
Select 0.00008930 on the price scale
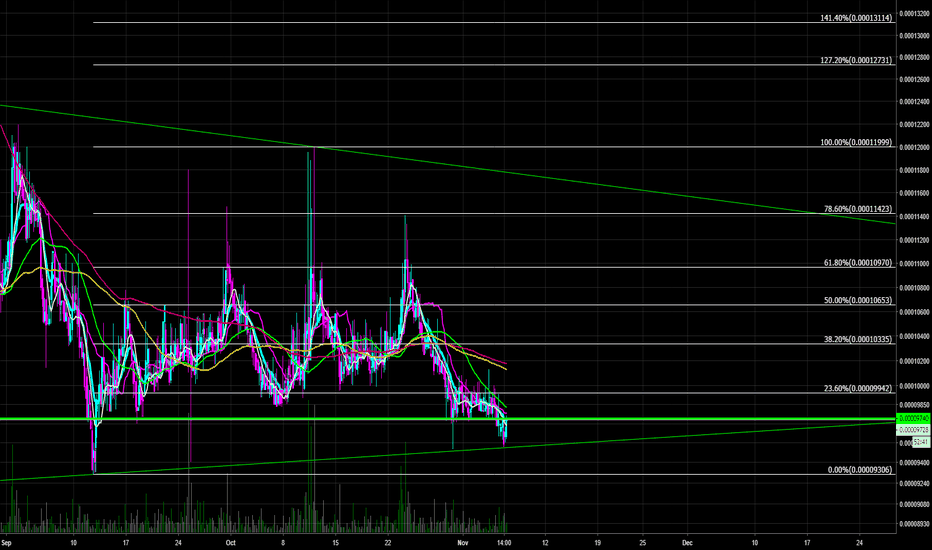click(x=914, y=524)
